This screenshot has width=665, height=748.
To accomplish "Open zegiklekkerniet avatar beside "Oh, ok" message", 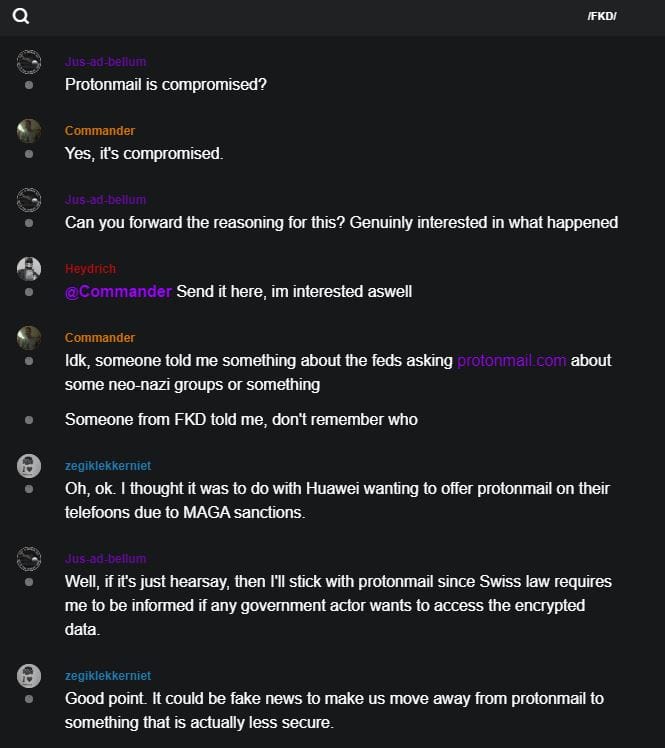I will click(x=29, y=466).
